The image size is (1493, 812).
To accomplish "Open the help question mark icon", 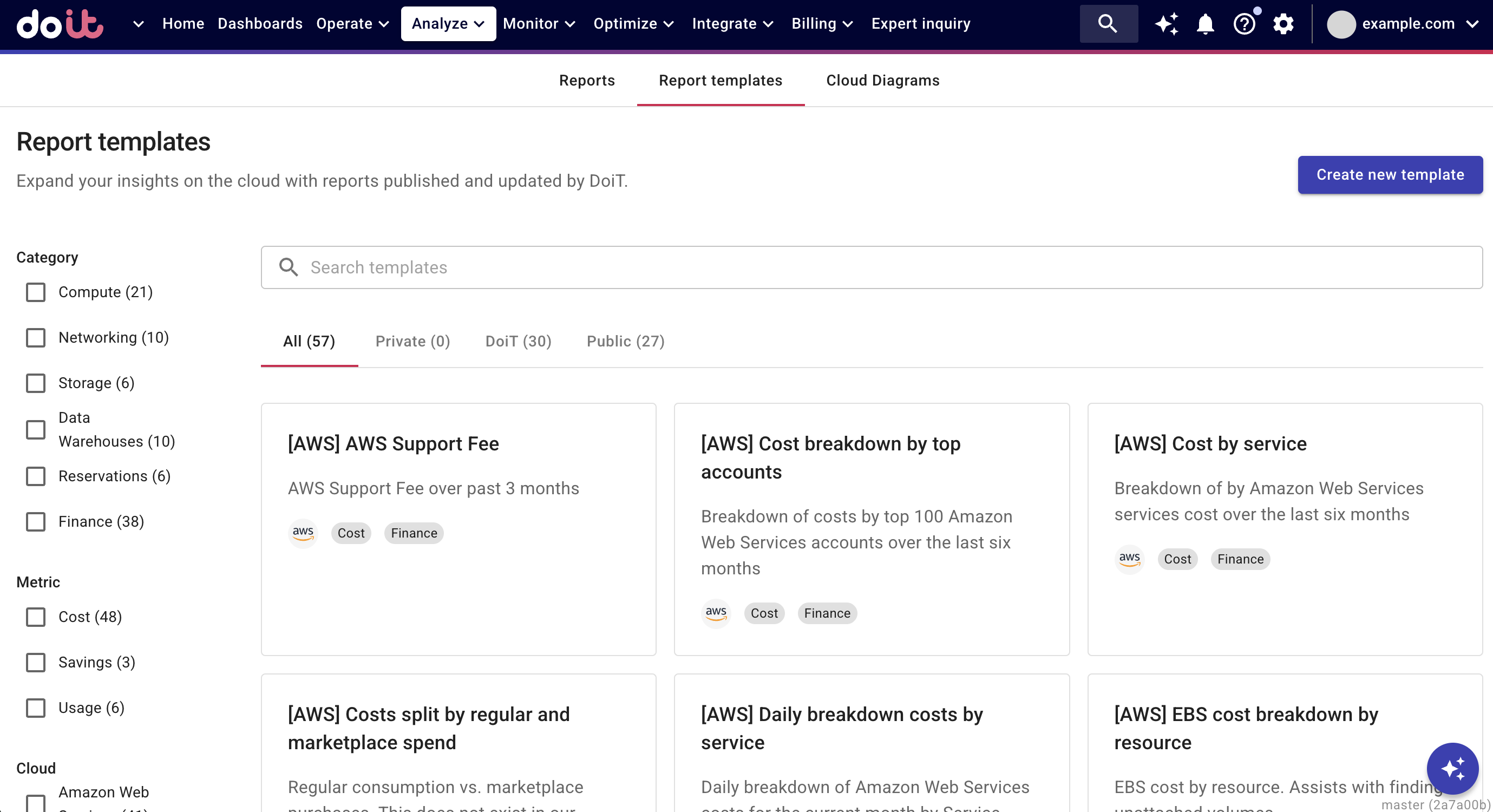I will [x=1244, y=24].
